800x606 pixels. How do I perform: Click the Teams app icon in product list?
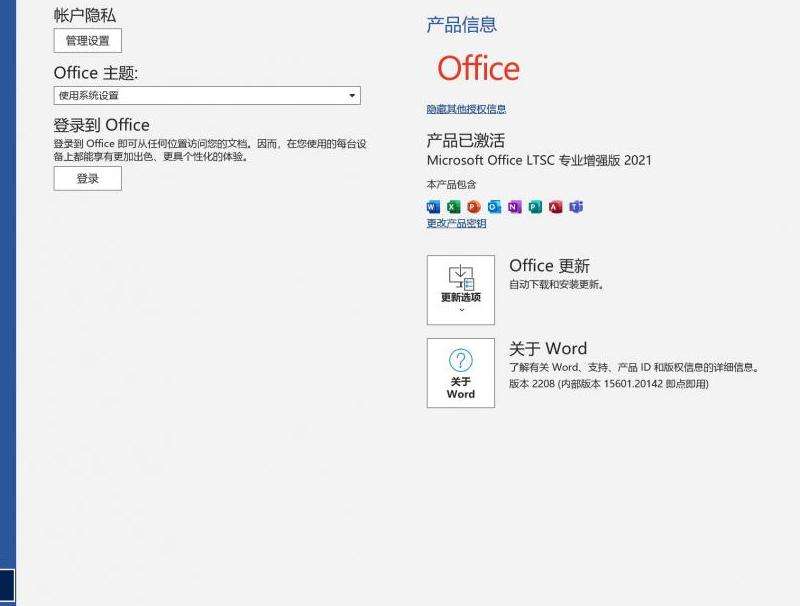tap(576, 207)
